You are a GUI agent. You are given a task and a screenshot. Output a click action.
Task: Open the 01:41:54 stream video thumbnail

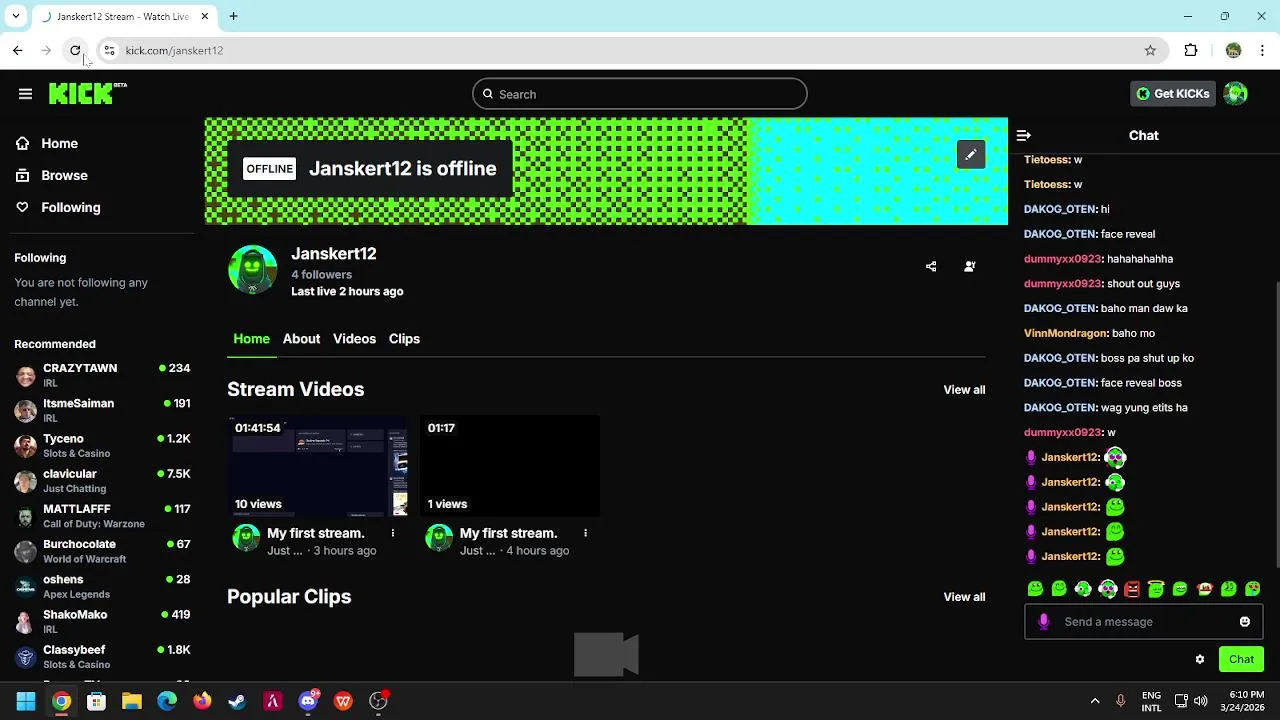click(317, 466)
